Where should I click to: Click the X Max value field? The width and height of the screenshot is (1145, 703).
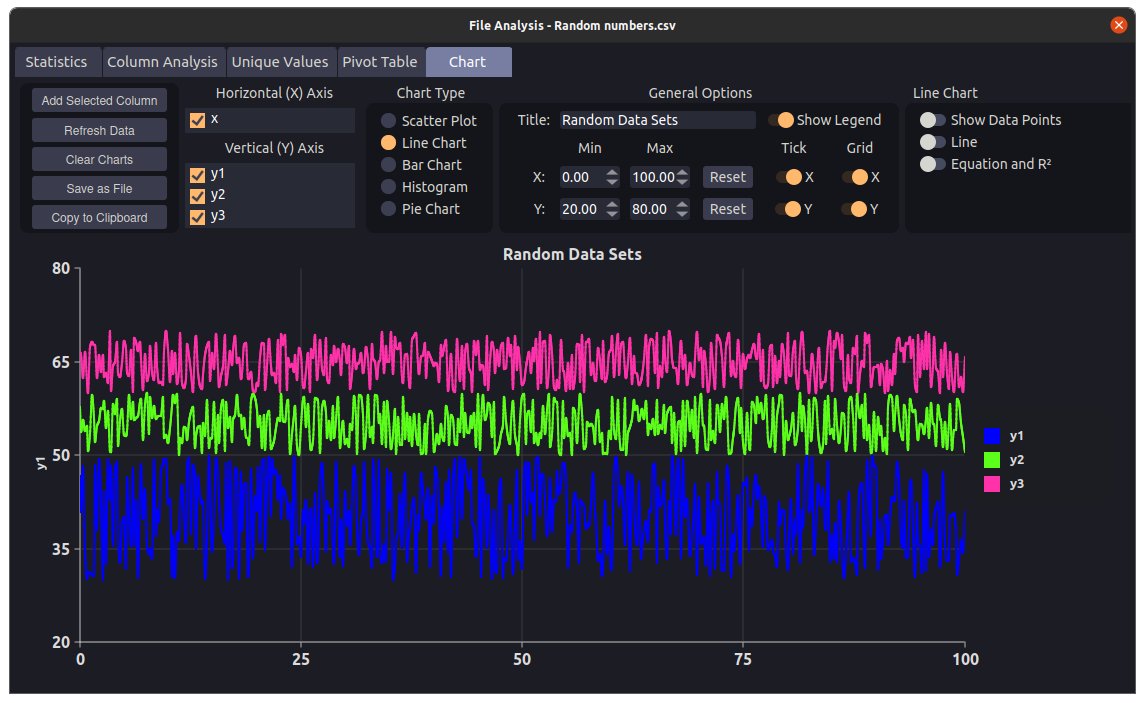[653, 177]
